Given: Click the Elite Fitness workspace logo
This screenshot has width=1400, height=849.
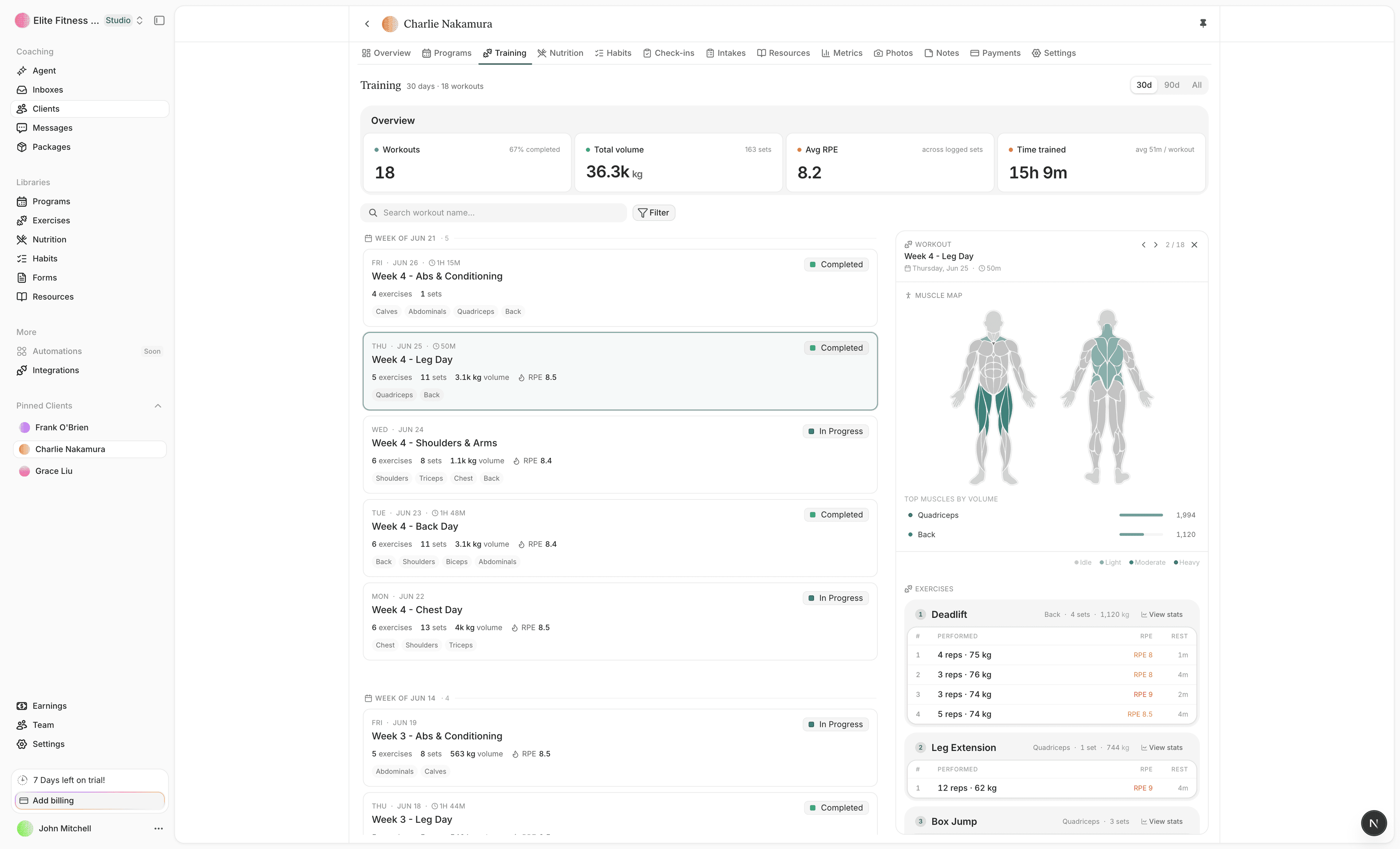Looking at the screenshot, I should (x=22, y=20).
